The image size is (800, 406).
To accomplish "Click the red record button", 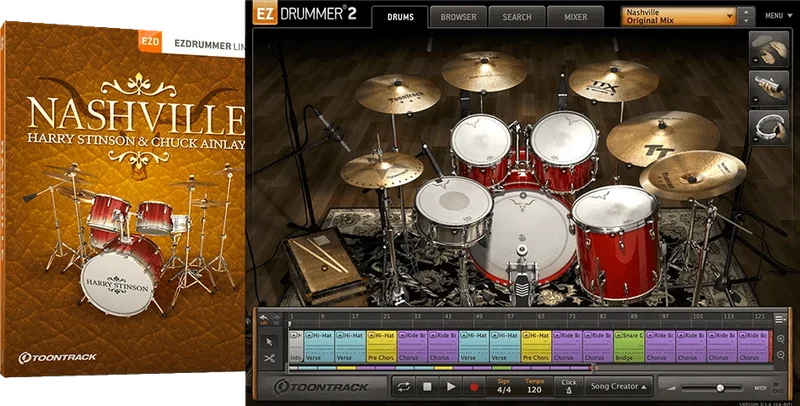I will [x=474, y=387].
